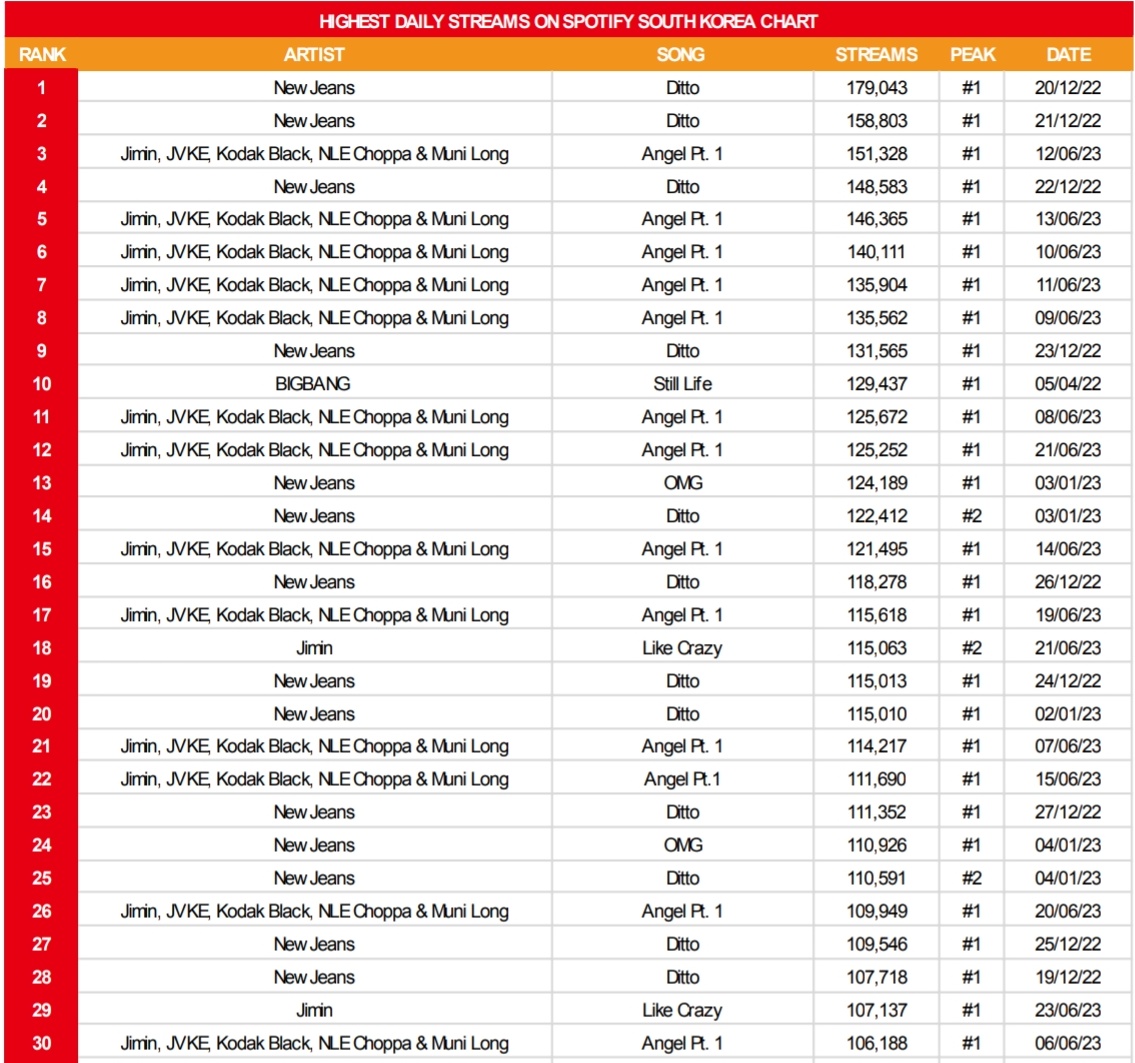Image resolution: width=1135 pixels, height=1063 pixels.
Task: Click the date 05/04/22
Action: 1068,384
